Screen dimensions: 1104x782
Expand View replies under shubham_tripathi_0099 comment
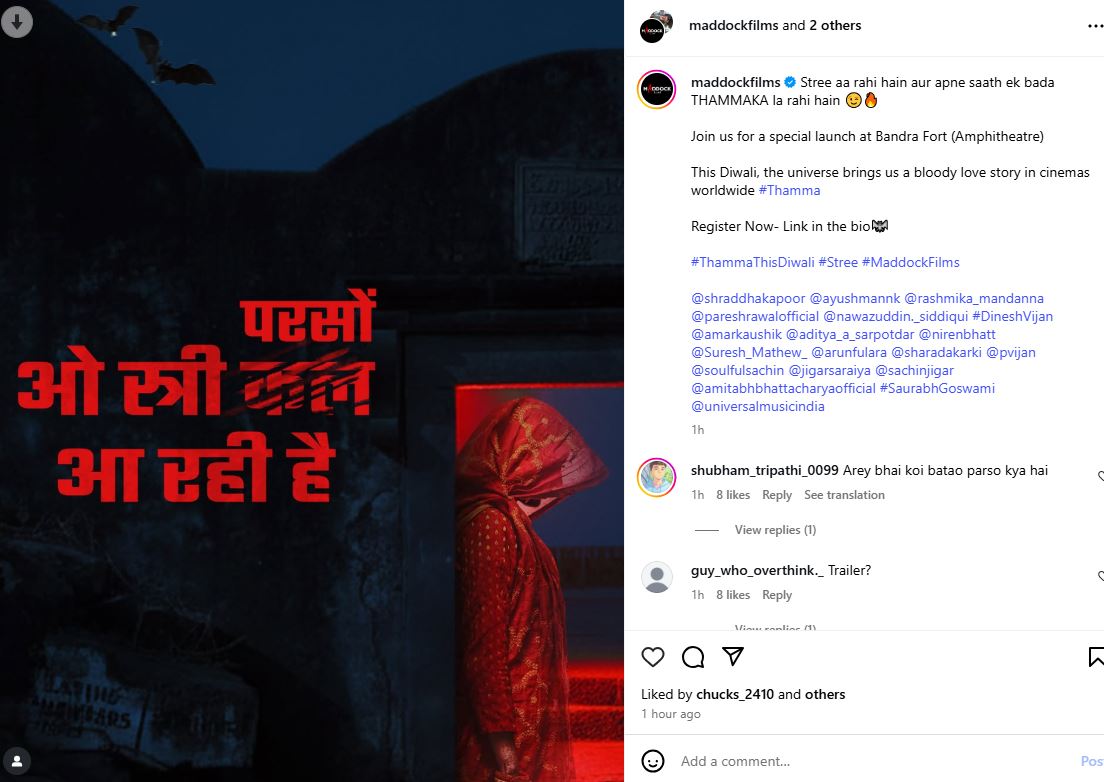(x=775, y=530)
